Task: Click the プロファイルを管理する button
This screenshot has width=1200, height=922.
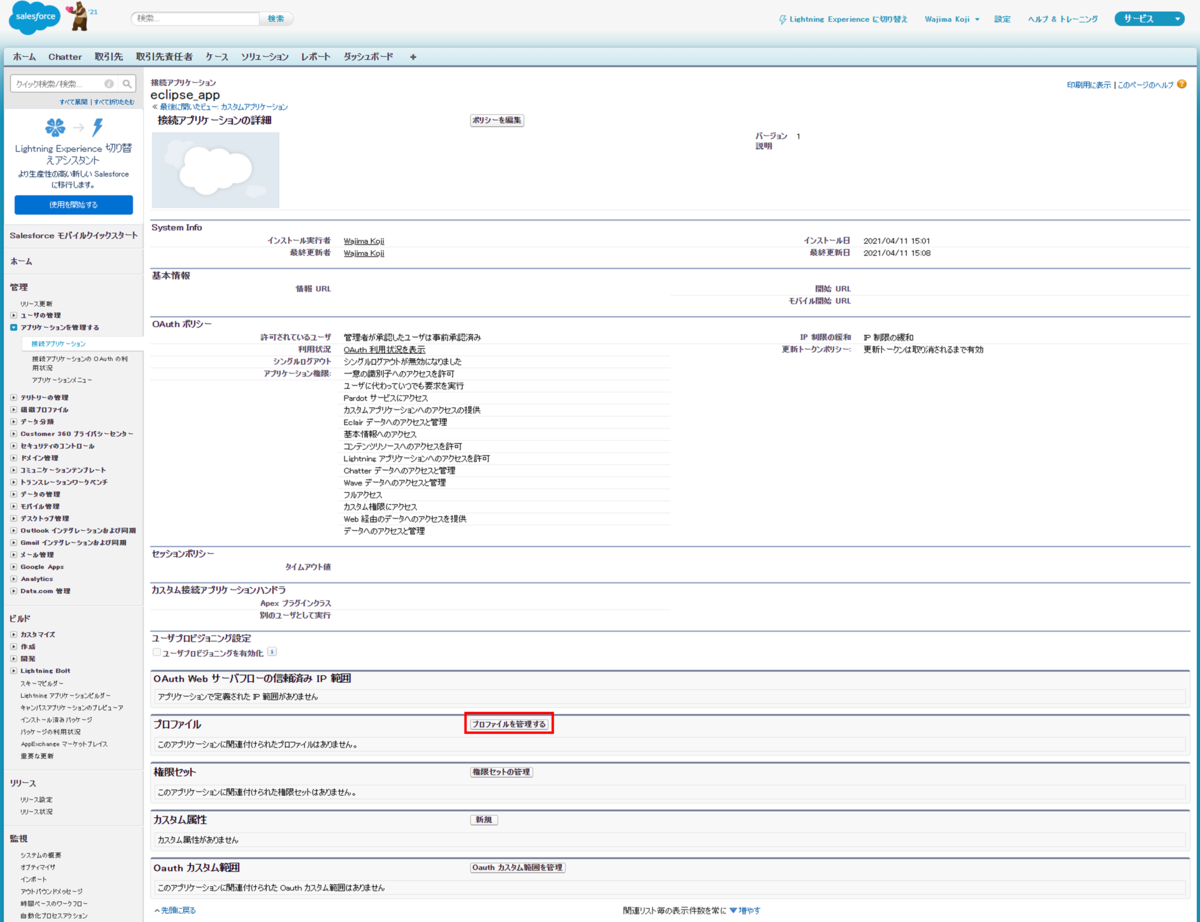Action: pos(509,723)
